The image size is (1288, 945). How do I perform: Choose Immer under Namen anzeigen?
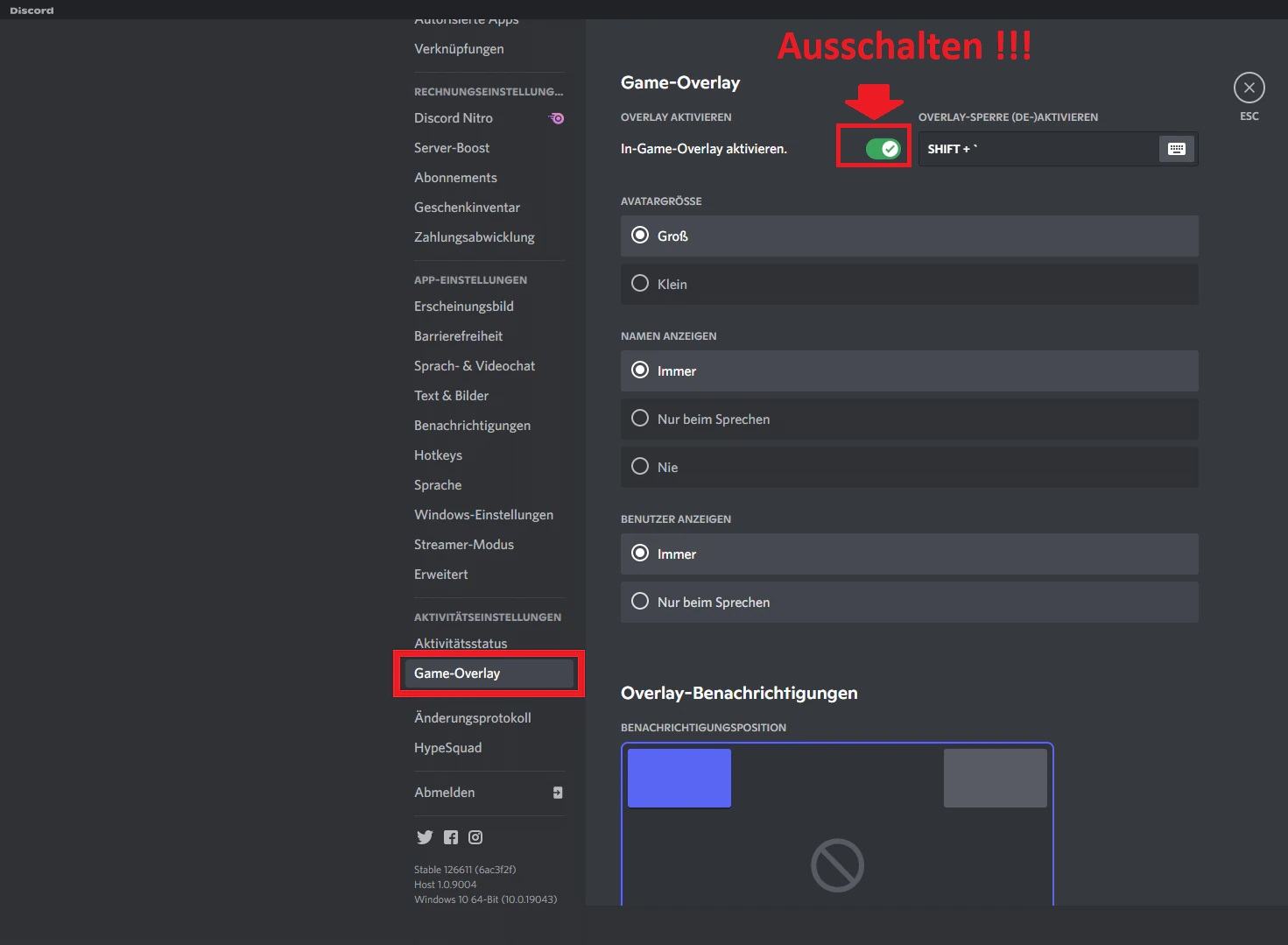[x=909, y=371]
